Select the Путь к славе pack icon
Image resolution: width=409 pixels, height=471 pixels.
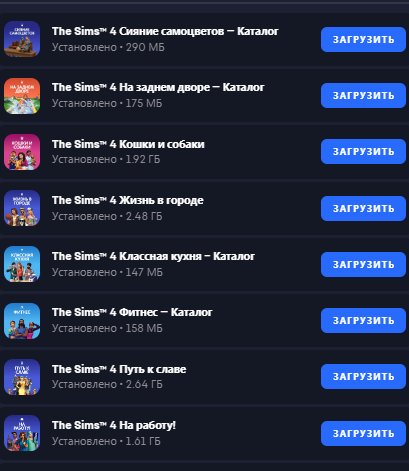point(22,377)
